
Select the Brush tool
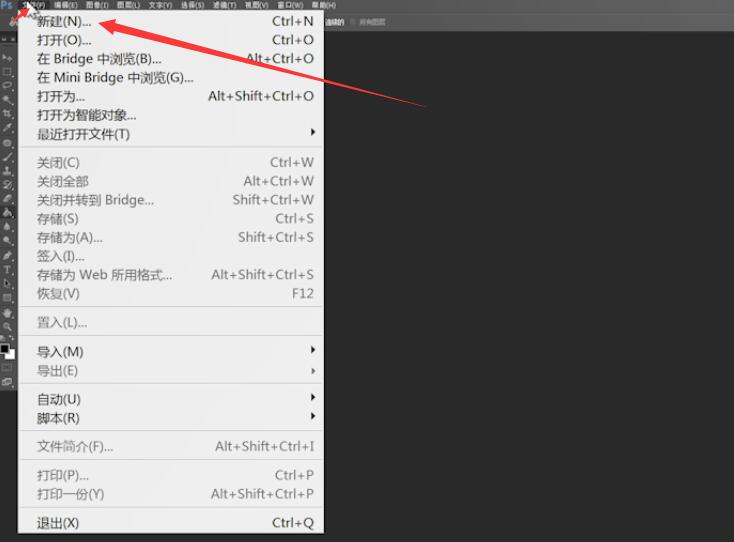[7, 157]
